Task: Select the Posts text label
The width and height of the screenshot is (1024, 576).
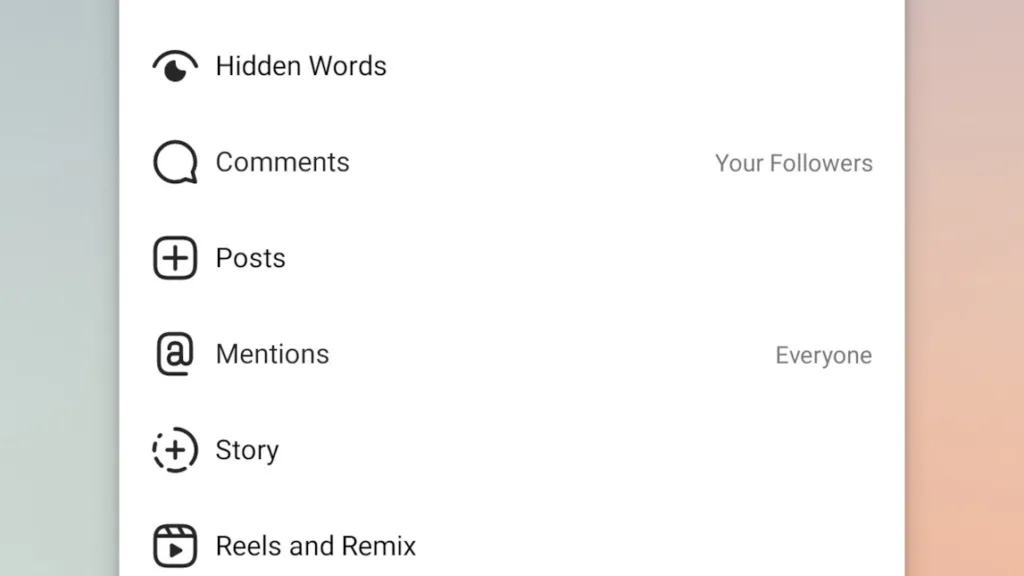Action: click(251, 258)
